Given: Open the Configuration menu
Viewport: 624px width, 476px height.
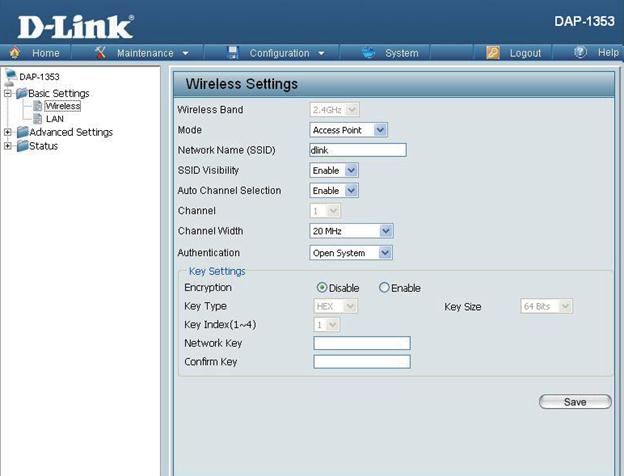Looking at the screenshot, I should [x=277, y=53].
